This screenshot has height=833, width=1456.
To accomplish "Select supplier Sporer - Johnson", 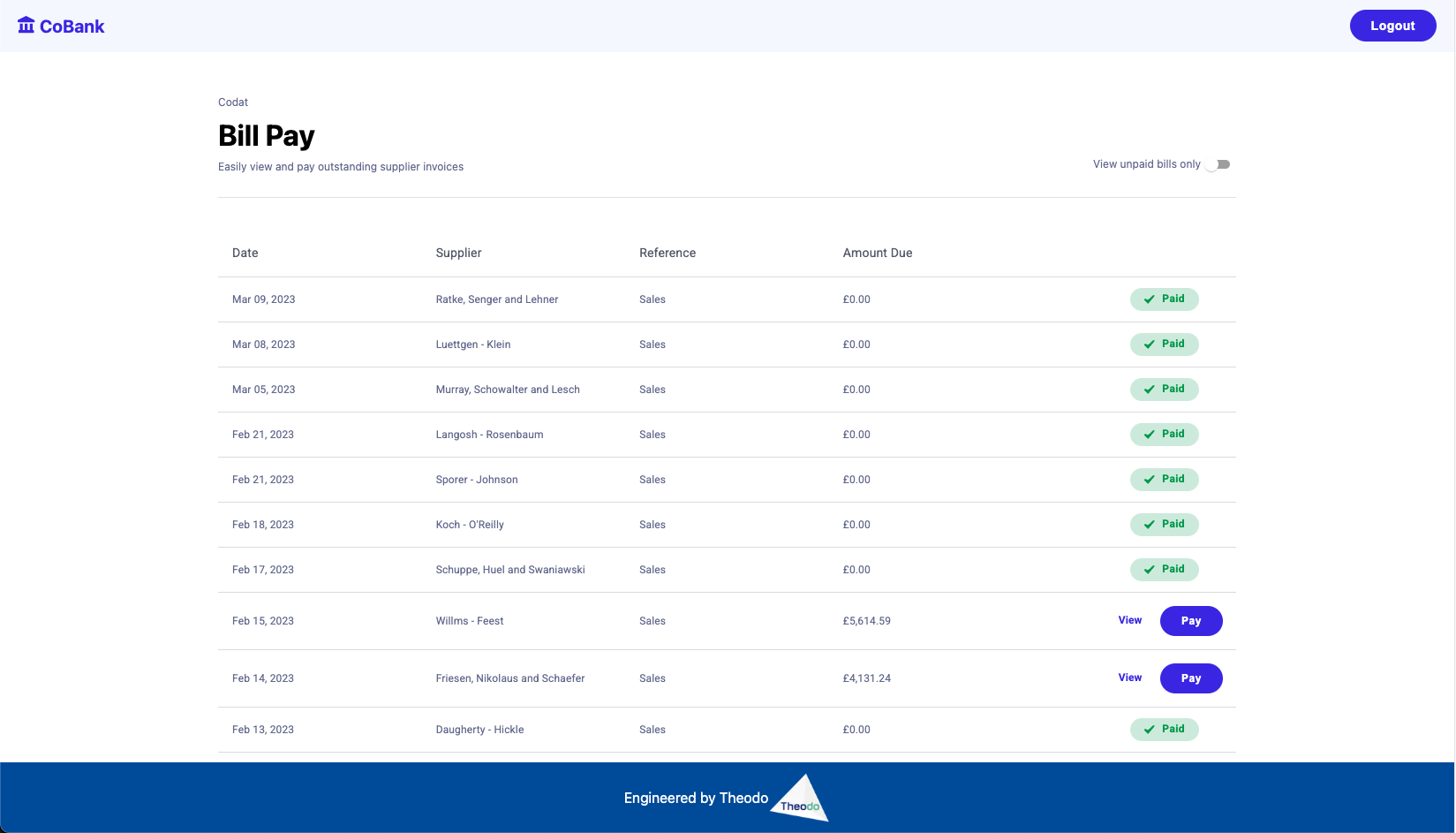I will tap(477, 480).
